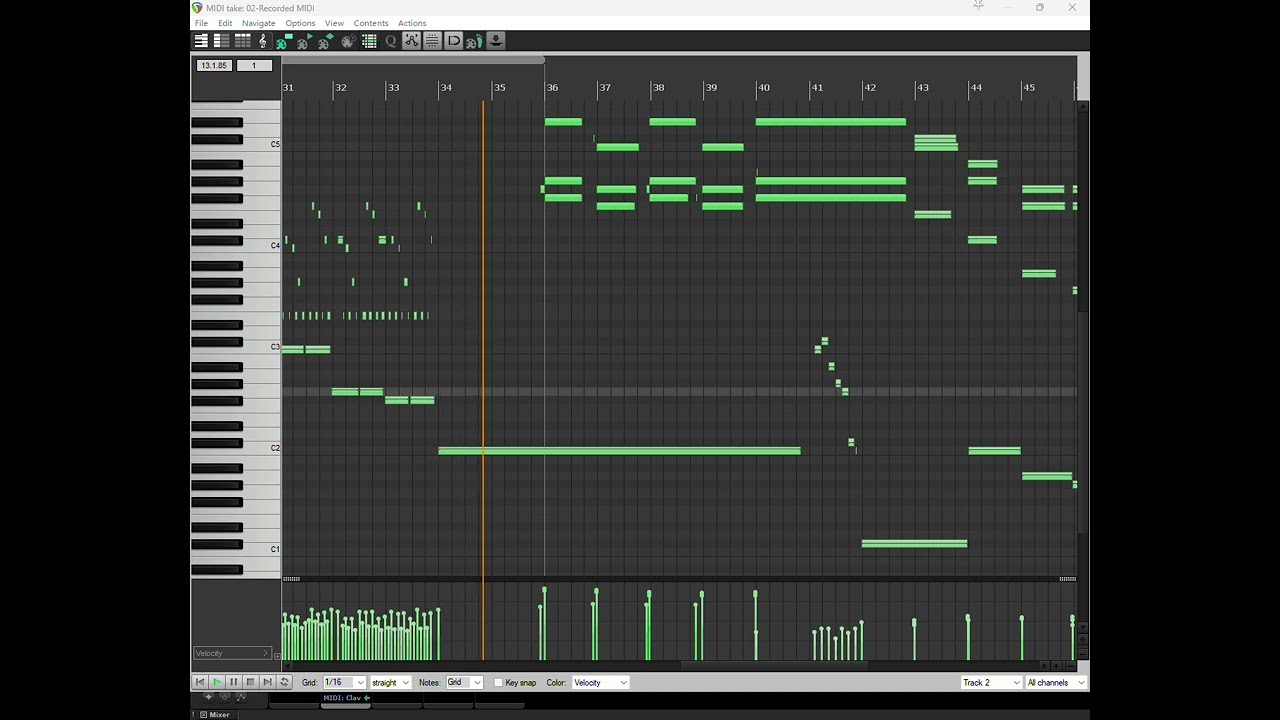Click the velocity bar at measure 40
Screen dimensions: 1280x720
(755, 627)
